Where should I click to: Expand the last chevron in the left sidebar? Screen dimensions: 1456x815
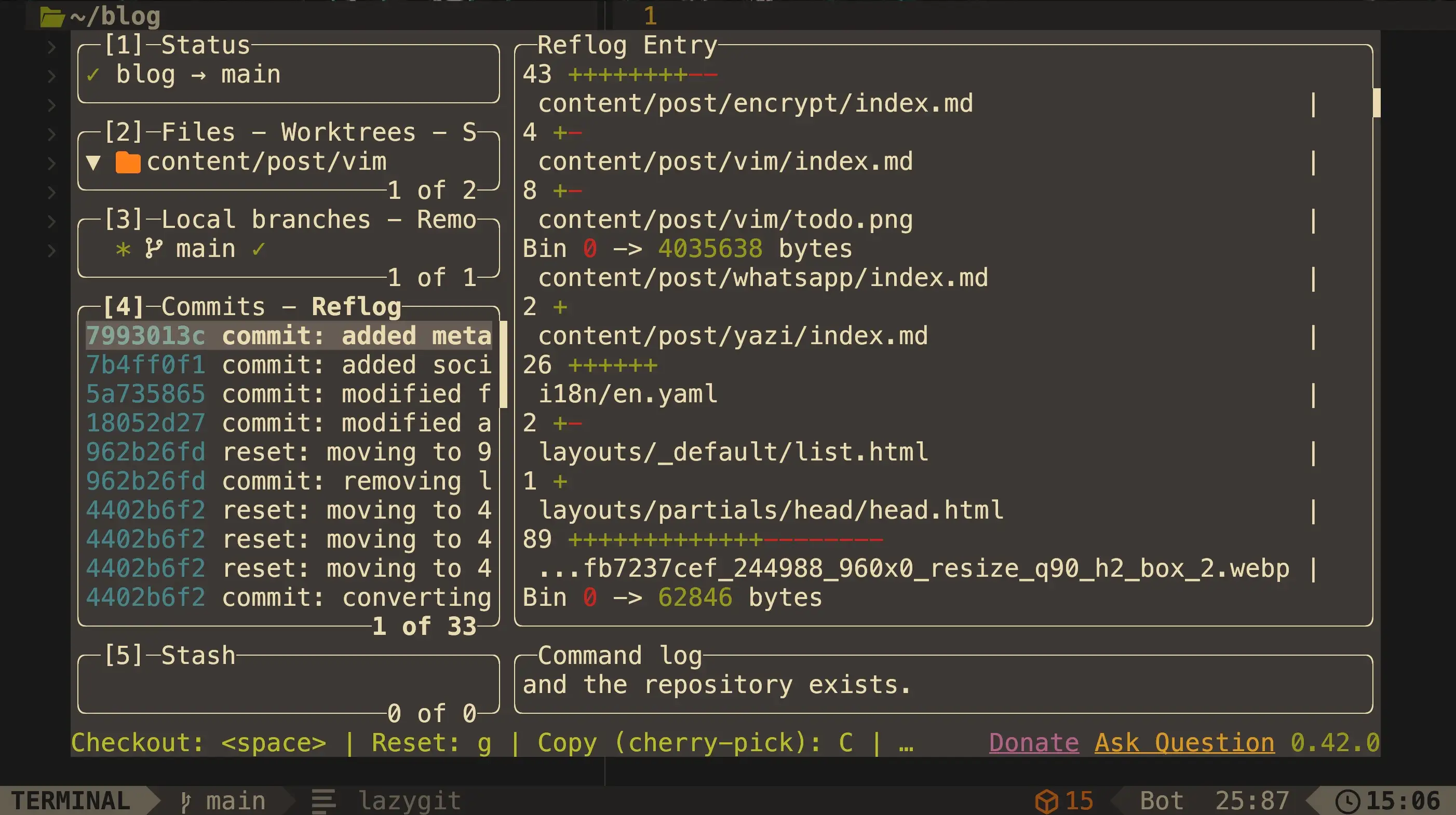pos(51,250)
